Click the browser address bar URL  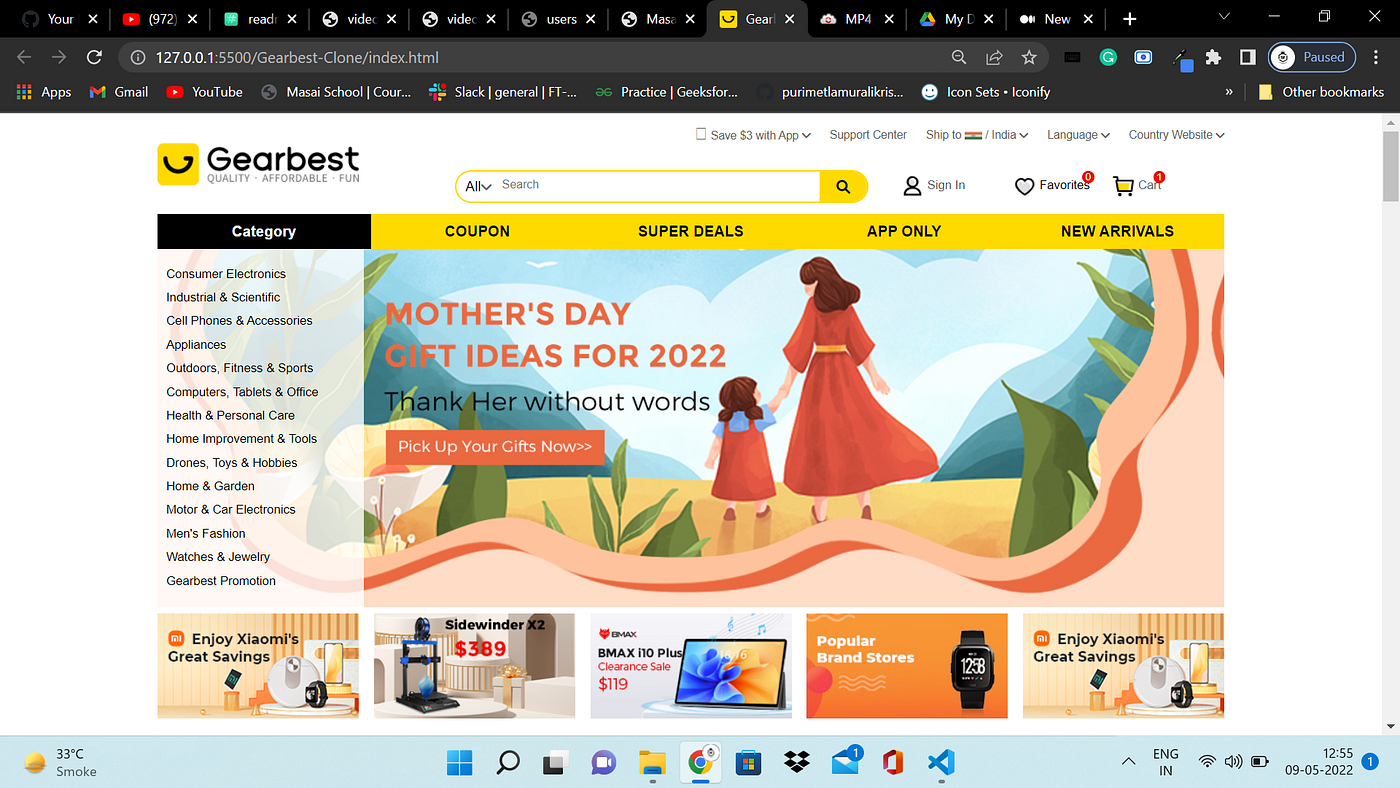click(297, 58)
